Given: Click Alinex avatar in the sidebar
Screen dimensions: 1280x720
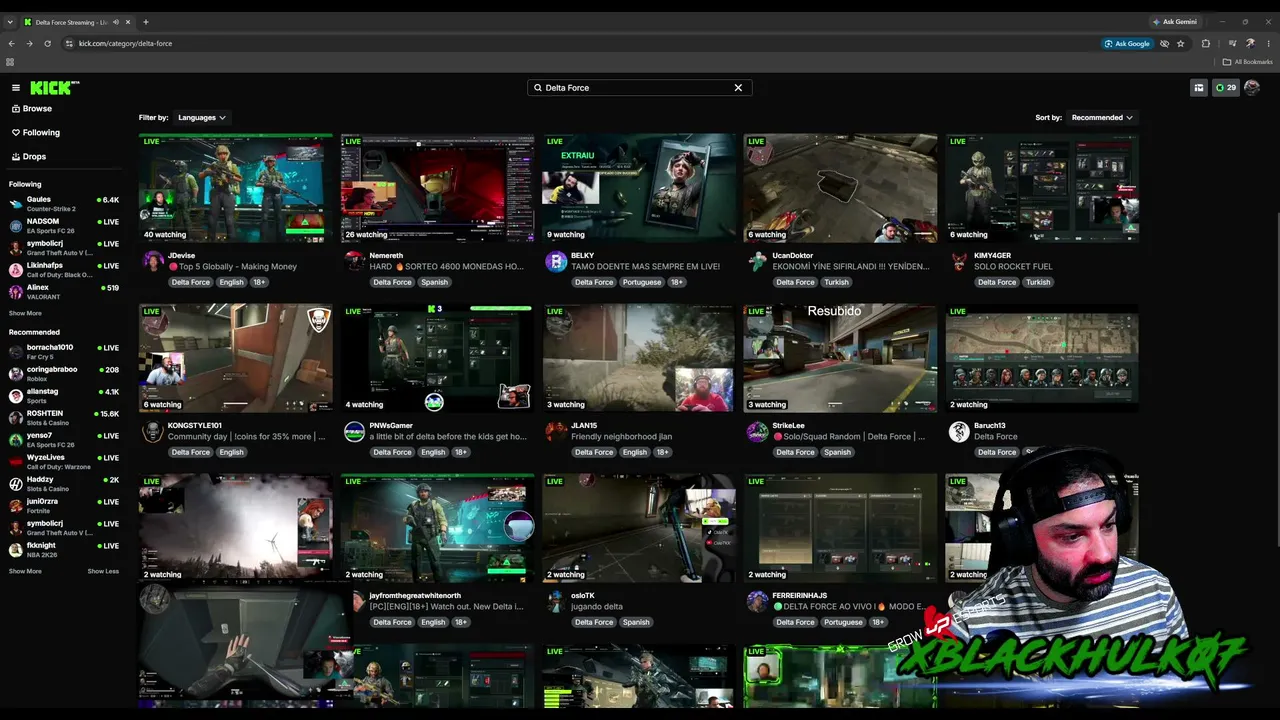Looking at the screenshot, I should (16, 292).
